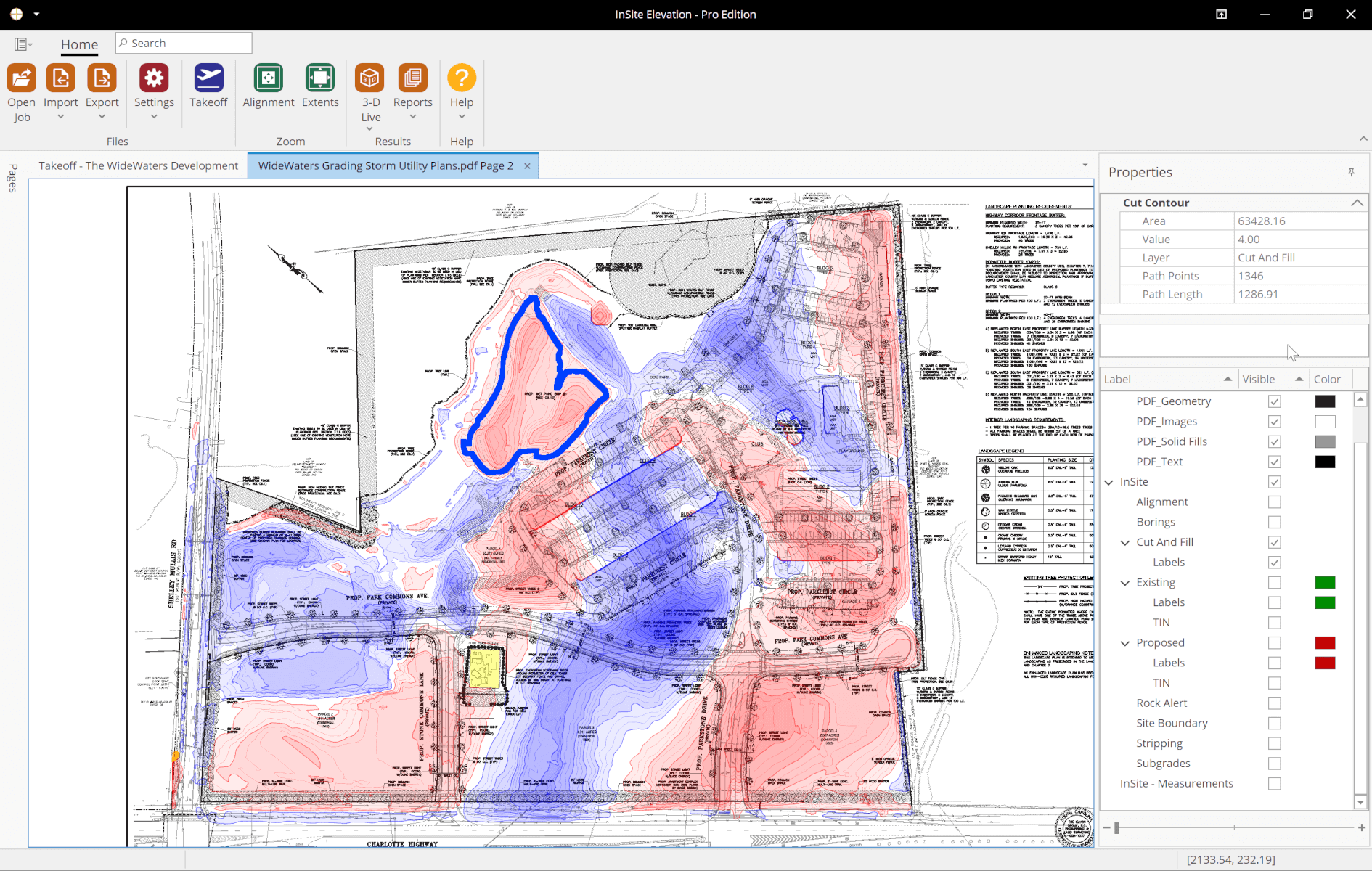Open the Settings panel
Image resolution: width=1372 pixels, height=871 pixels.
[154, 87]
